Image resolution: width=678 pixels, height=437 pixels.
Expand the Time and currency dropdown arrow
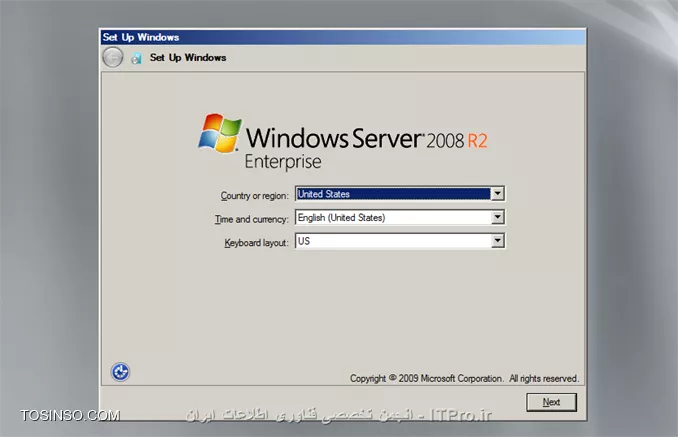tap(497, 217)
